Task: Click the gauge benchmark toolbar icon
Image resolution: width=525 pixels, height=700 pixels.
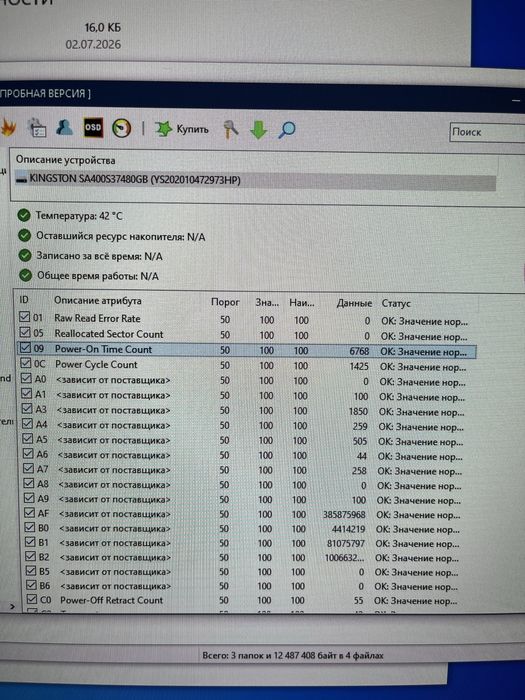Action: tap(121, 129)
